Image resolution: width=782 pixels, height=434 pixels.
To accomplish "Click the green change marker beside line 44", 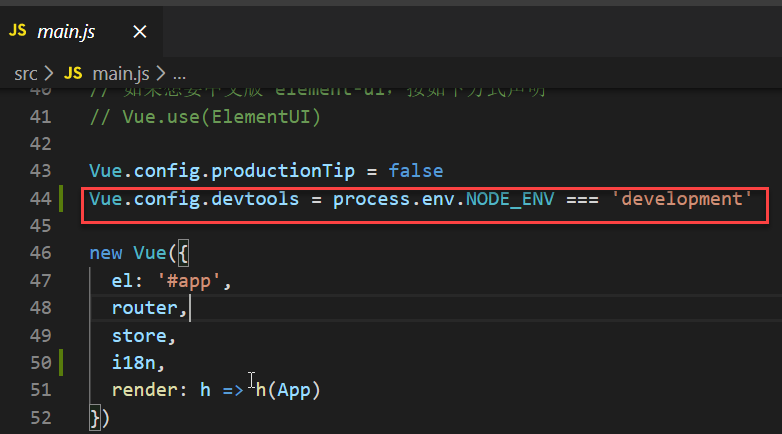I will 62,199.
